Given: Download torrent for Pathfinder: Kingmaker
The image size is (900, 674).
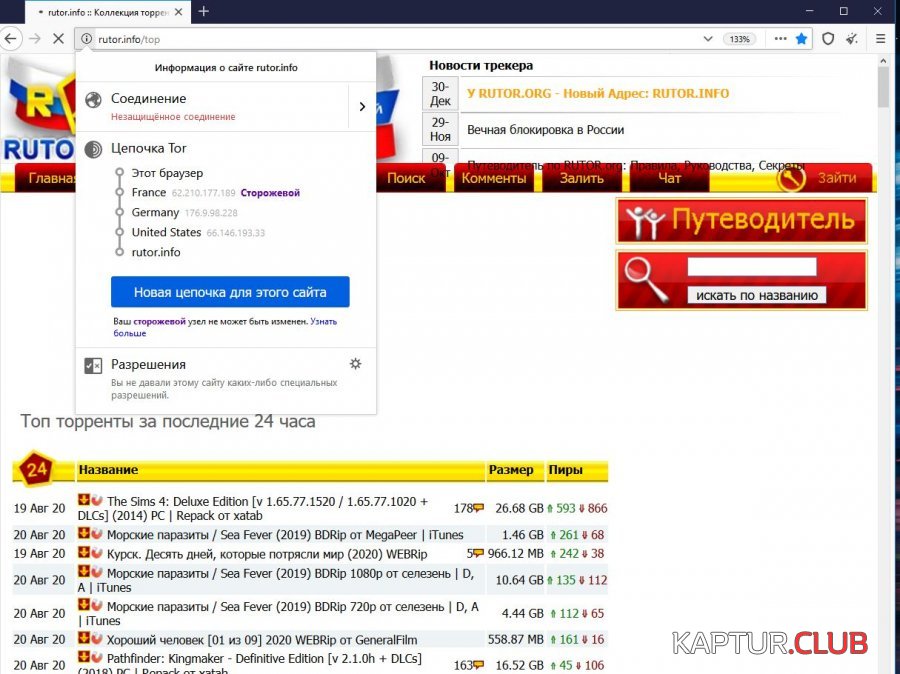Looking at the screenshot, I should pyautogui.click(x=84, y=657).
